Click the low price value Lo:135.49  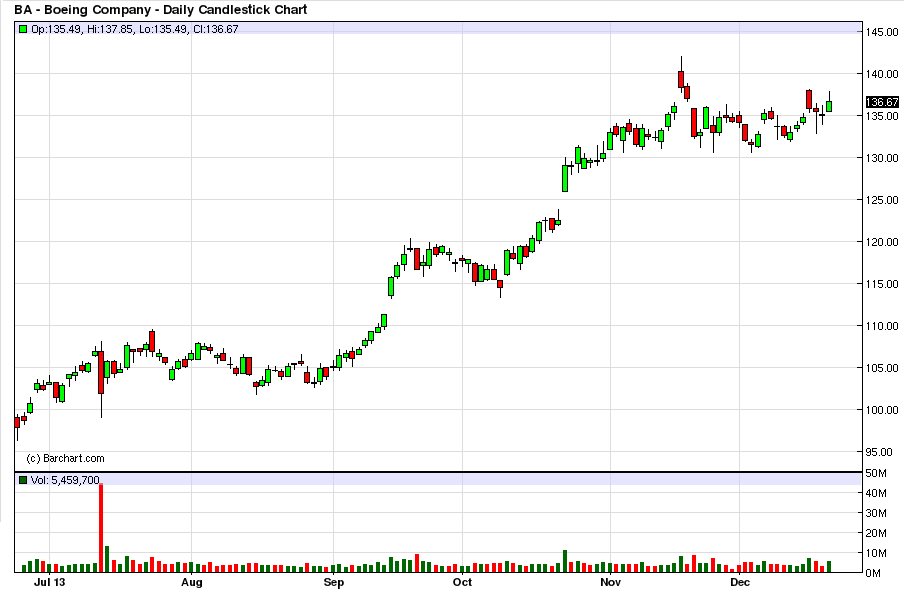click(x=163, y=29)
